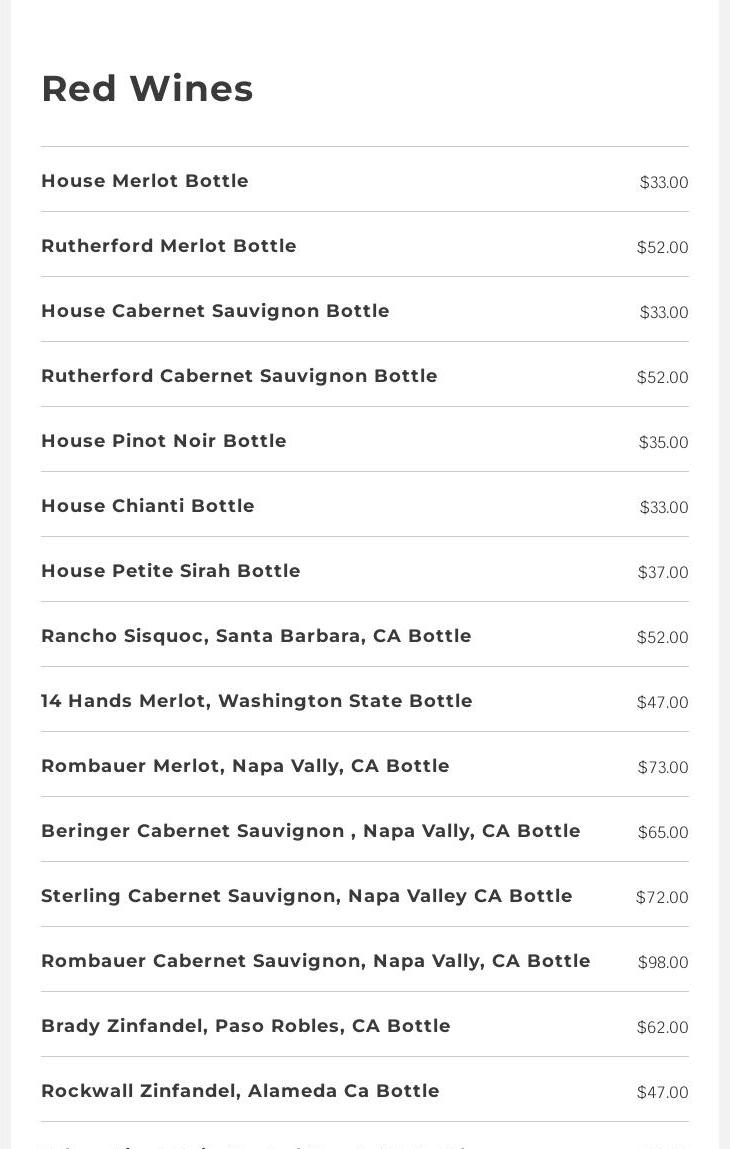Select House Merlot Bottle item
The height and width of the screenshot is (1149, 730).
145,181
